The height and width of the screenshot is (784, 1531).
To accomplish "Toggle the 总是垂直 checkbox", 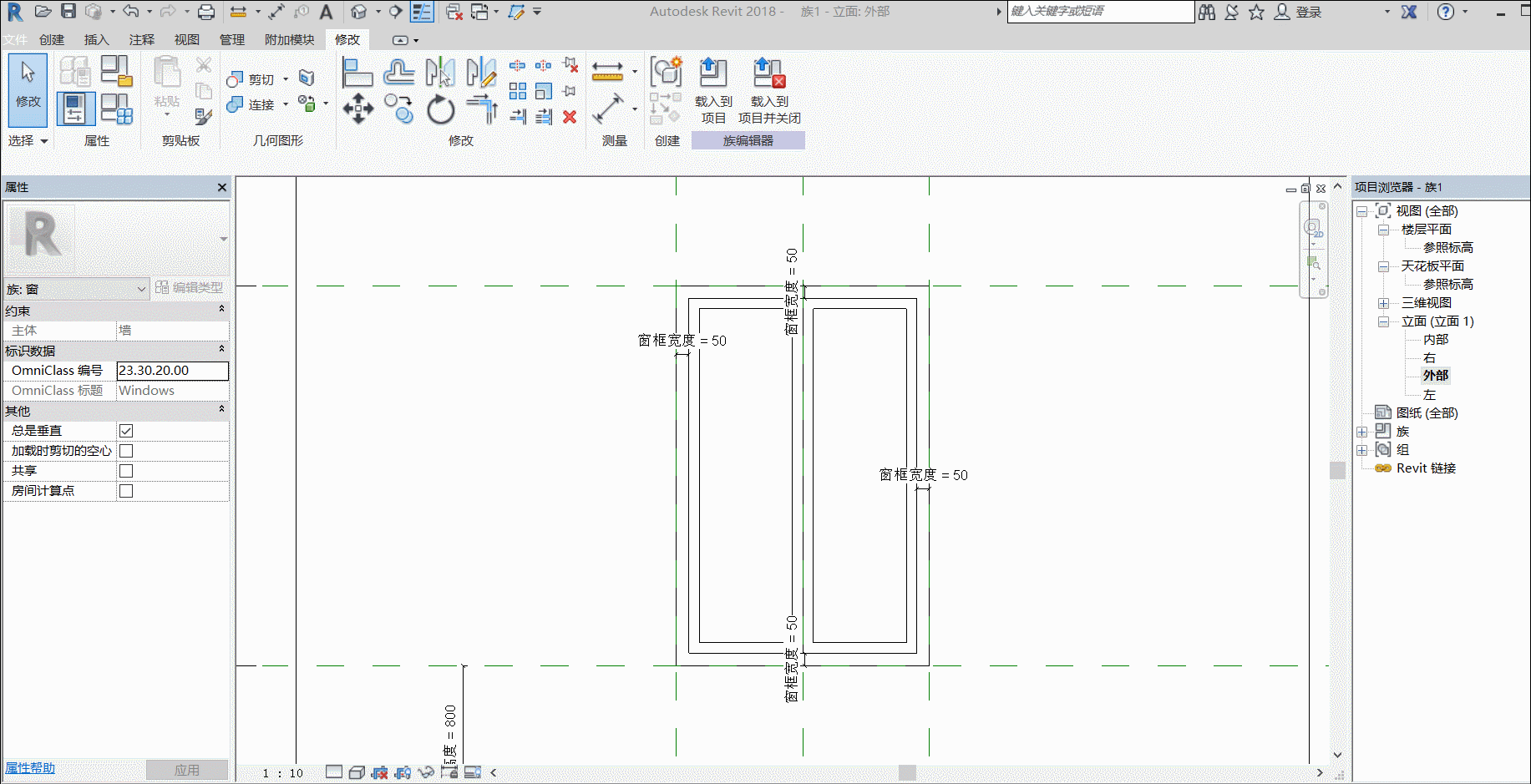I will point(126,431).
